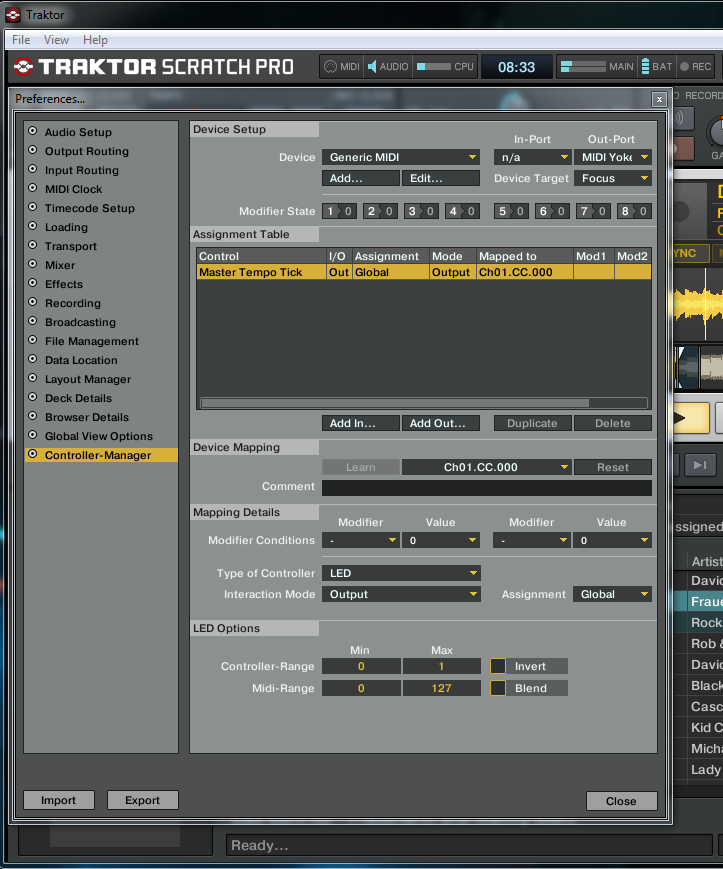This screenshot has height=869, width=723.
Task: Click the Comment input field
Action: coord(486,487)
